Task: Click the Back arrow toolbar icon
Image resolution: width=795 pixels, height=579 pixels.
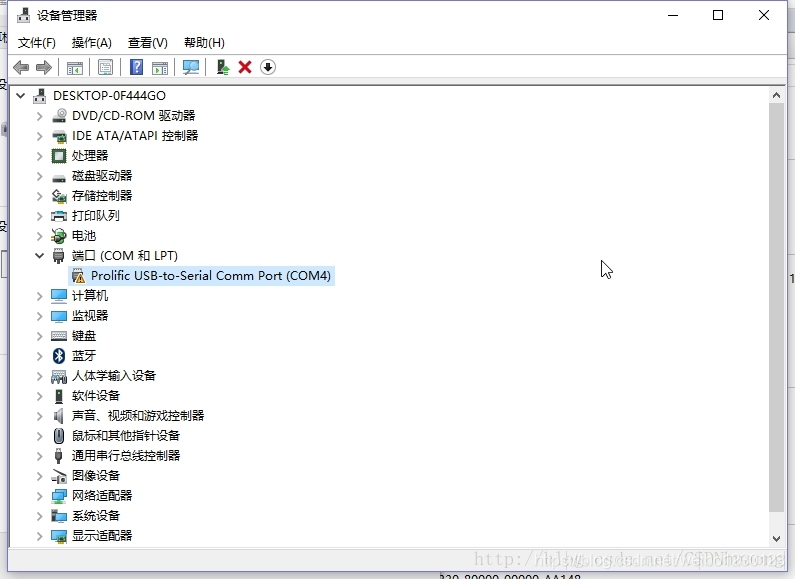Action: pos(21,67)
